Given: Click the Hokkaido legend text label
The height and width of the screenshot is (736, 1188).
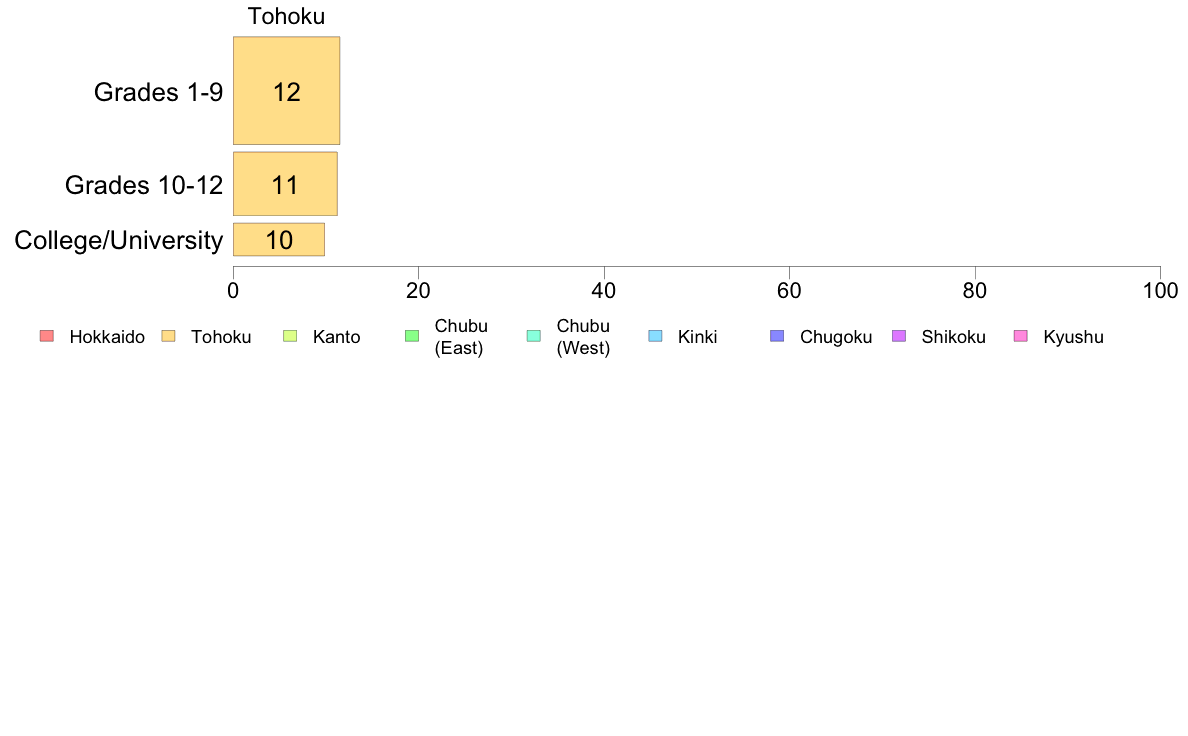Looking at the screenshot, I should coord(107,337).
